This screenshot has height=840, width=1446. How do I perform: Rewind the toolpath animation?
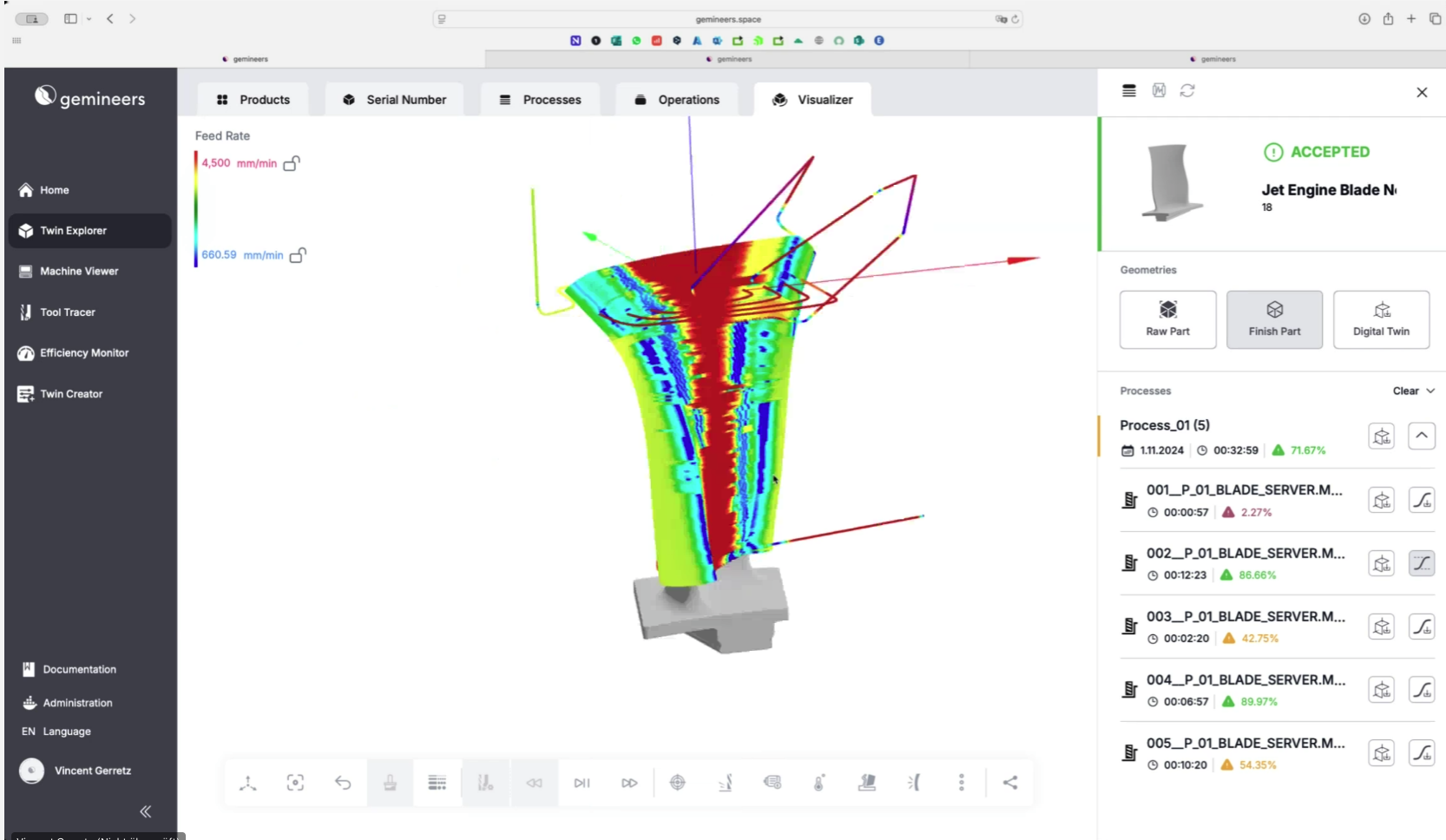click(x=534, y=783)
